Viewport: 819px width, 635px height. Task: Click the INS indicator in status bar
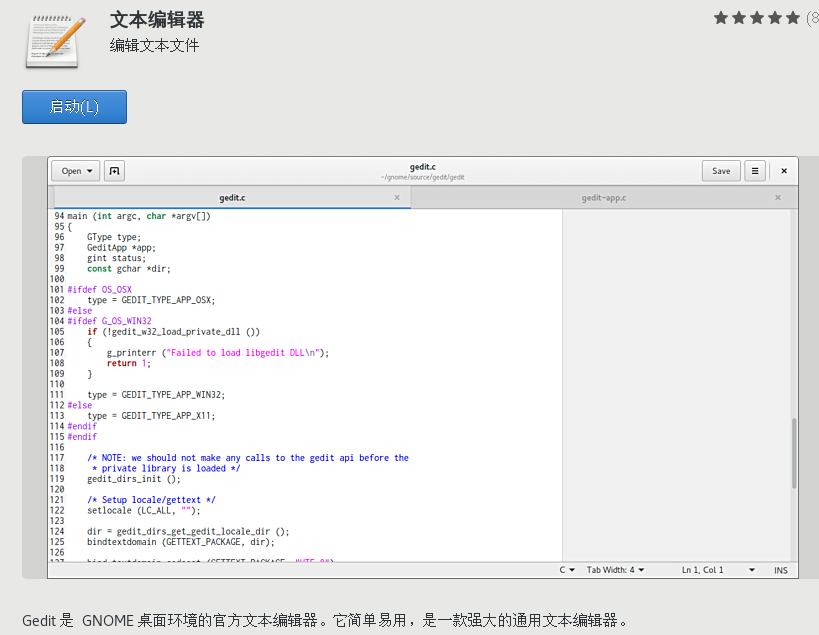coord(781,570)
